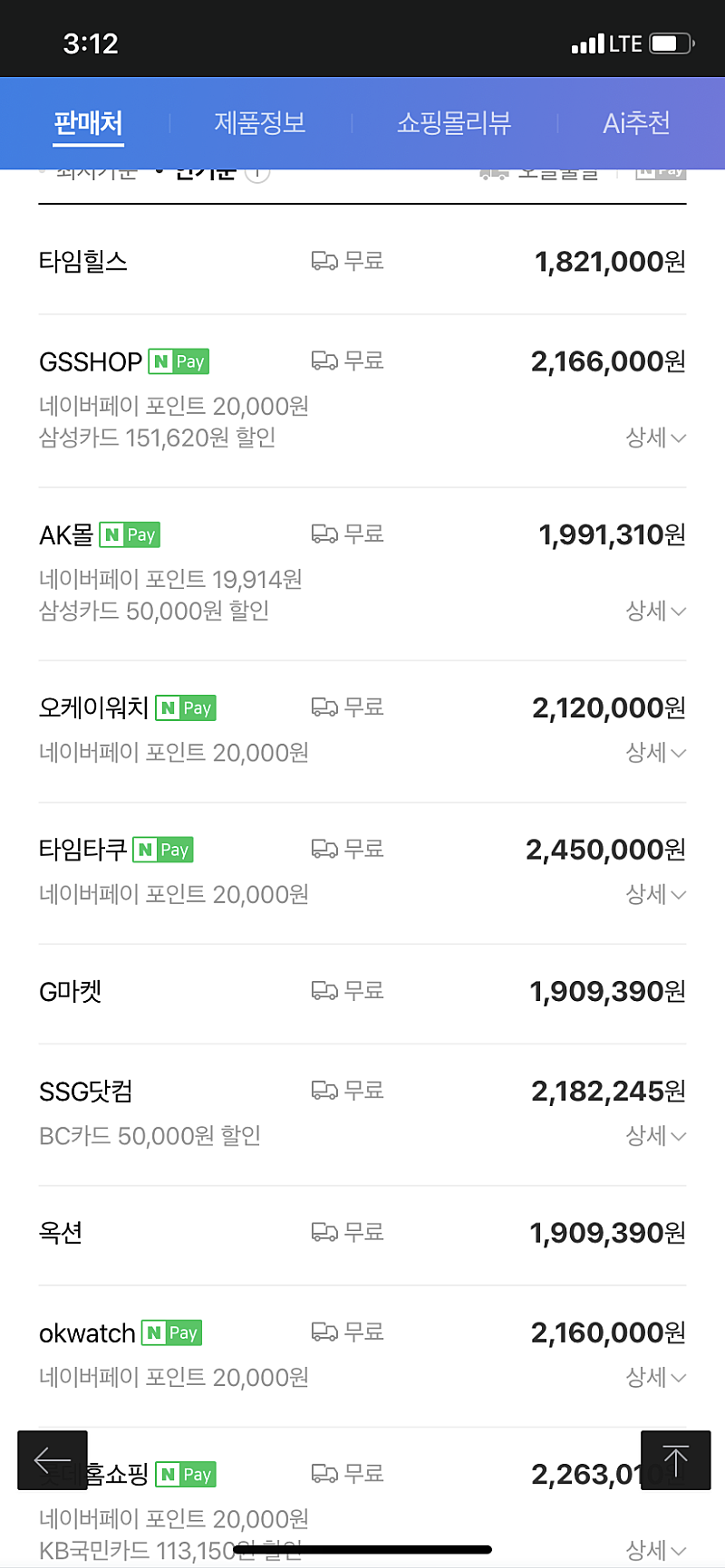Expand 상세 details for 타임타쿠
This screenshot has width=725, height=1568.
click(x=655, y=894)
